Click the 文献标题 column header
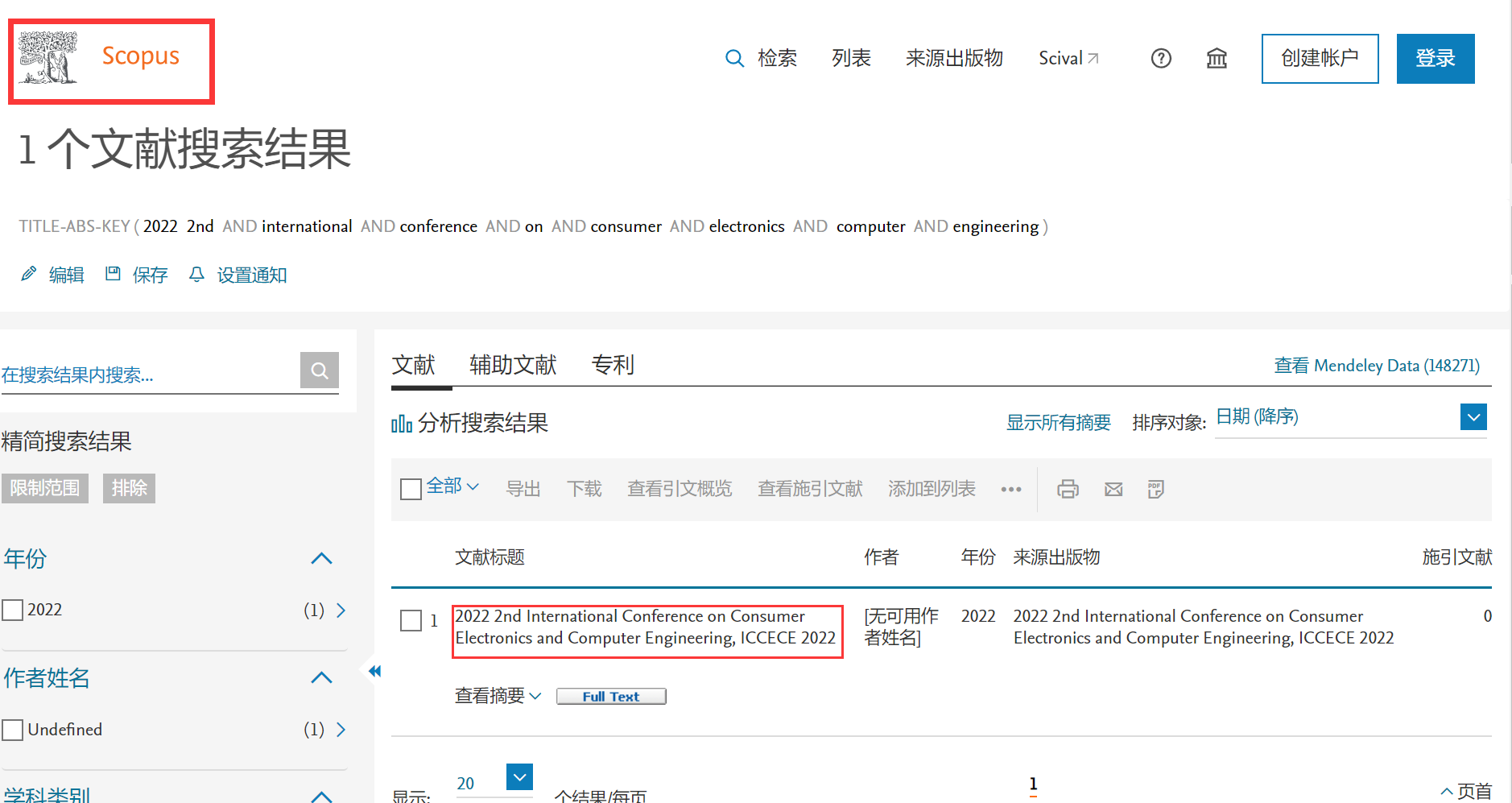The image size is (1512, 803). tap(490, 557)
